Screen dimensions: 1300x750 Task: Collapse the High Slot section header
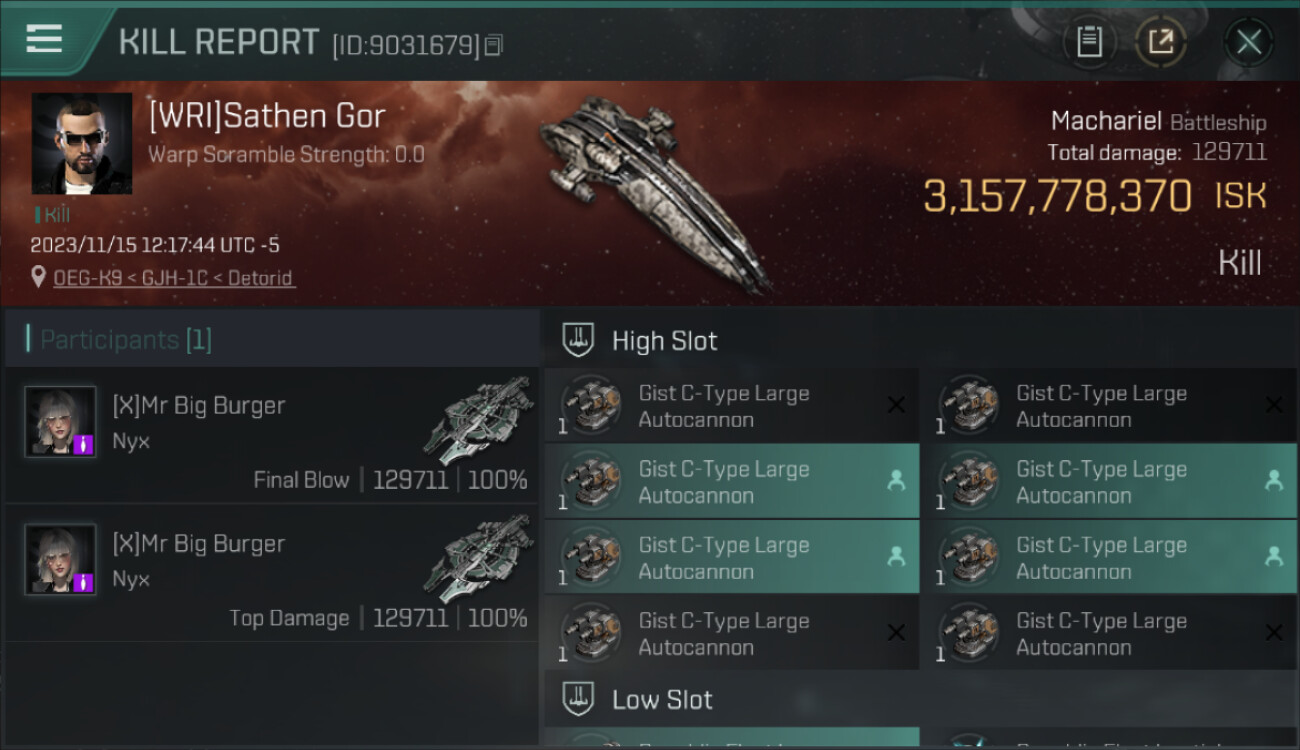(x=664, y=341)
